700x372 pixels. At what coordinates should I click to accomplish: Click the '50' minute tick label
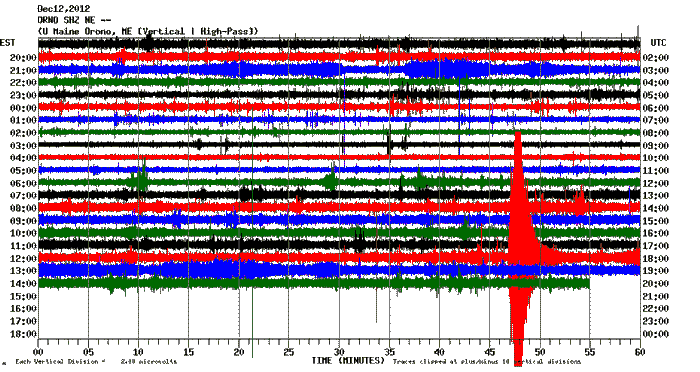click(x=540, y=352)
